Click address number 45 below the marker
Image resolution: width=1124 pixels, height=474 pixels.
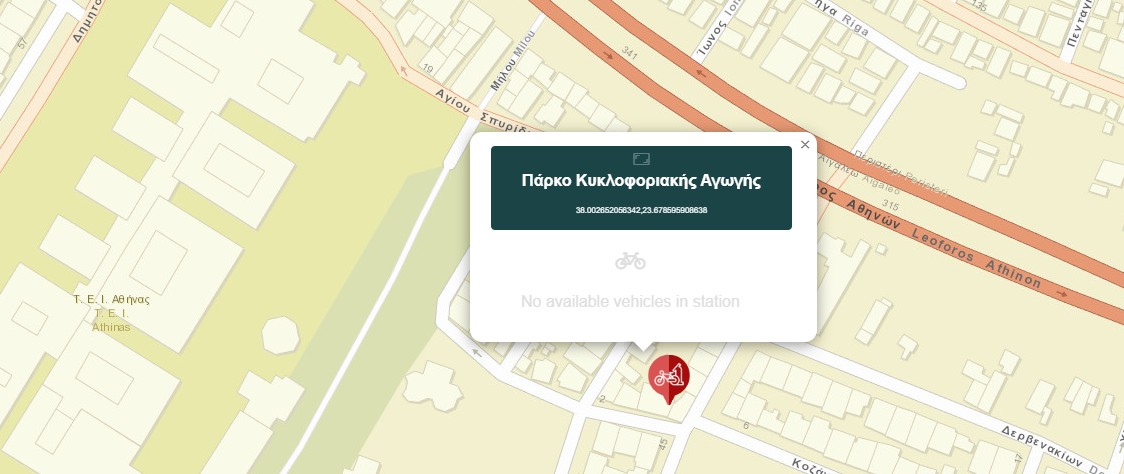662,445
